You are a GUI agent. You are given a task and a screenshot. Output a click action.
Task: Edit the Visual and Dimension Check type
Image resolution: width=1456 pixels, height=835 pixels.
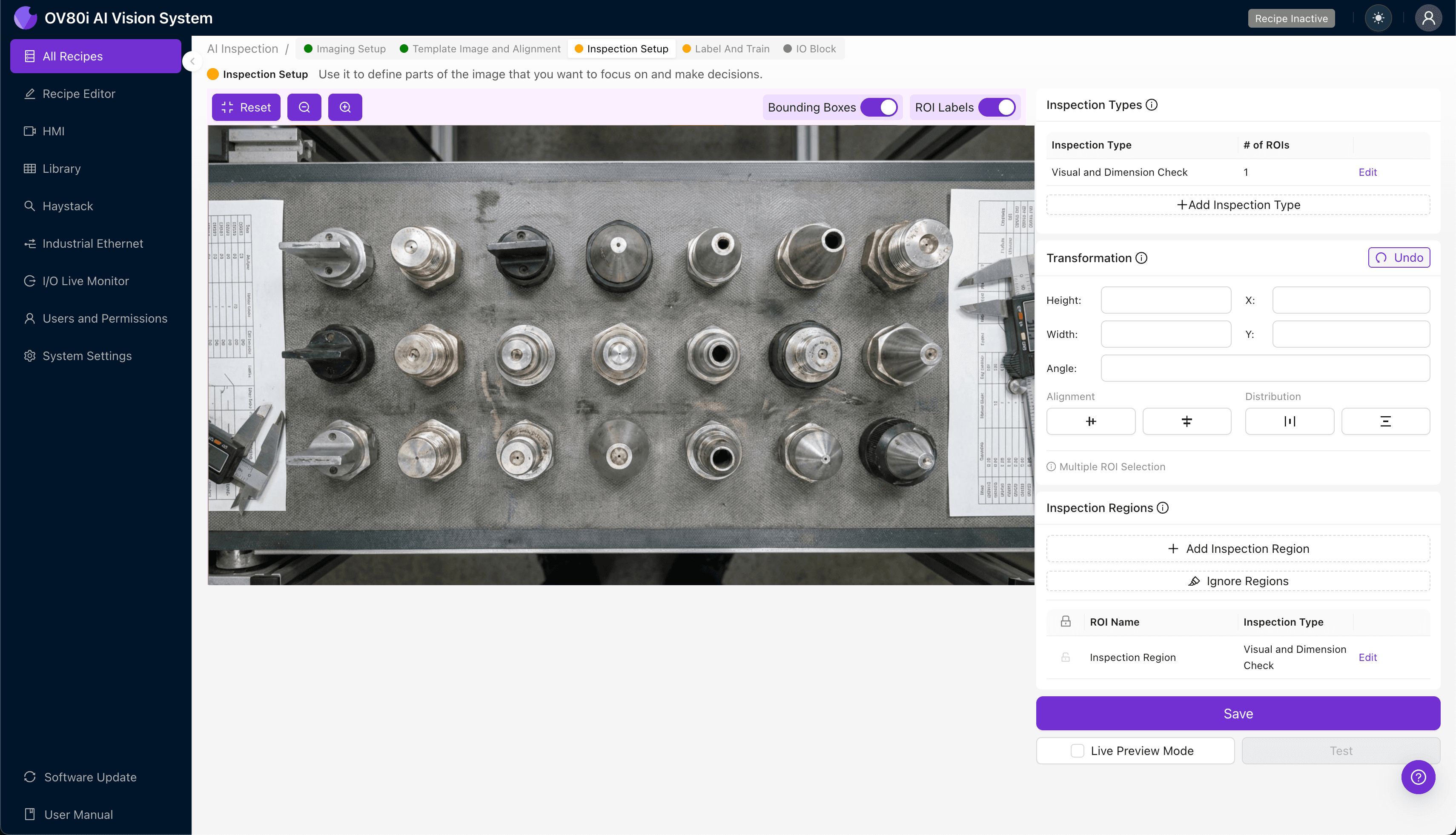[1367, 172]
